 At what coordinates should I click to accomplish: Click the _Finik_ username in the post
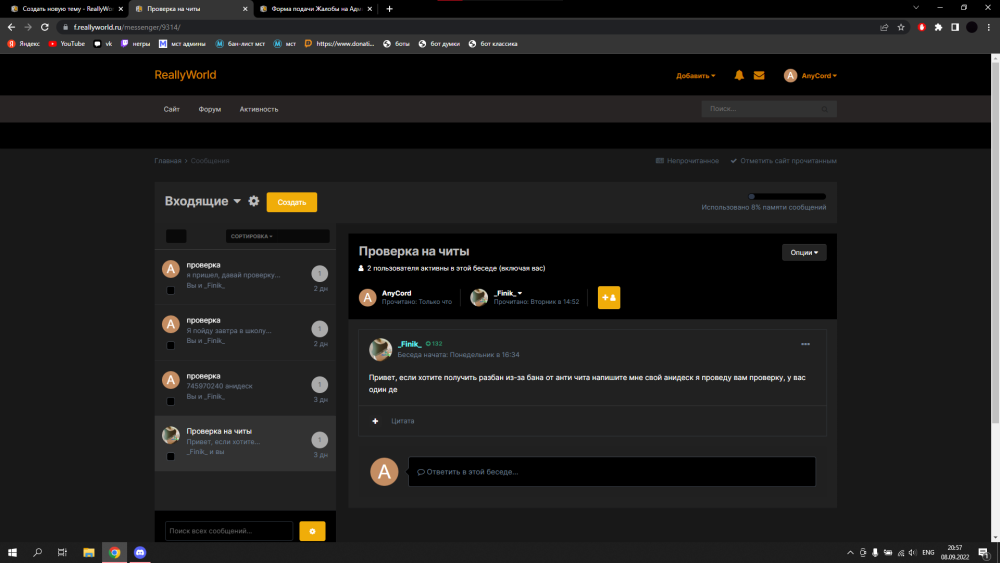[x=409, y=344]
